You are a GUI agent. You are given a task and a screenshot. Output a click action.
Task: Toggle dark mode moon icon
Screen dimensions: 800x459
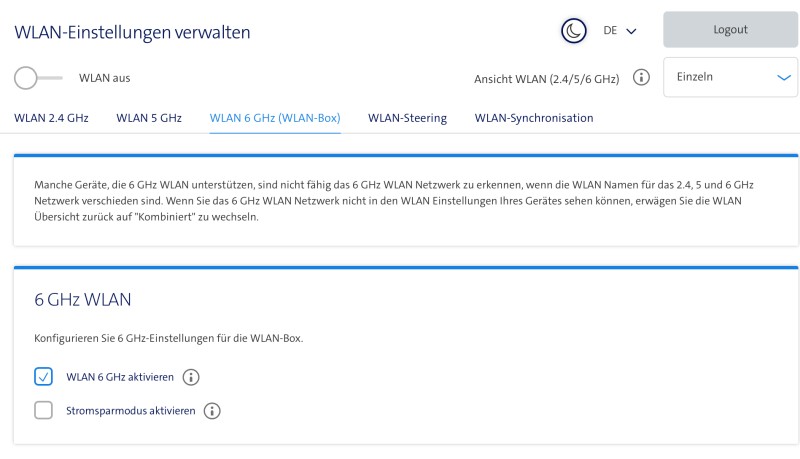point(573,31)
